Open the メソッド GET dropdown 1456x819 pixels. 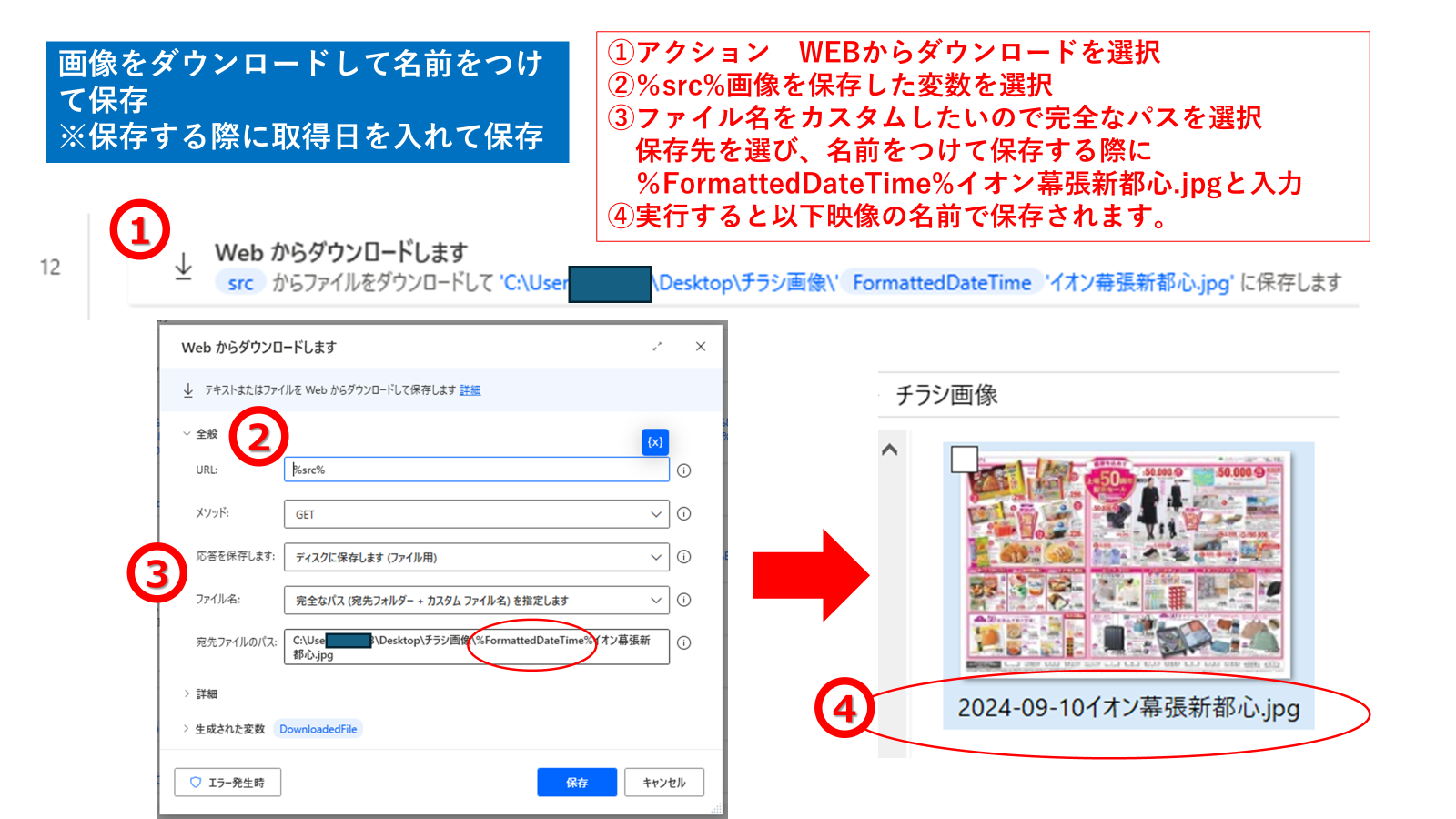(x=477, y=514)
